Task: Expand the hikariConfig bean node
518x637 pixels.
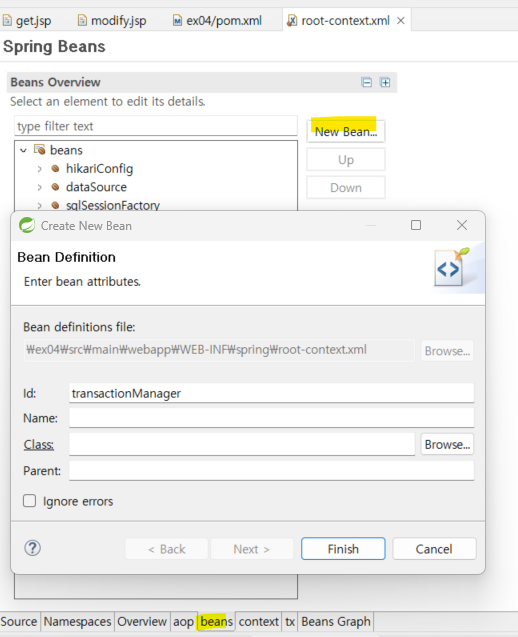Action: tap(39, 169)
